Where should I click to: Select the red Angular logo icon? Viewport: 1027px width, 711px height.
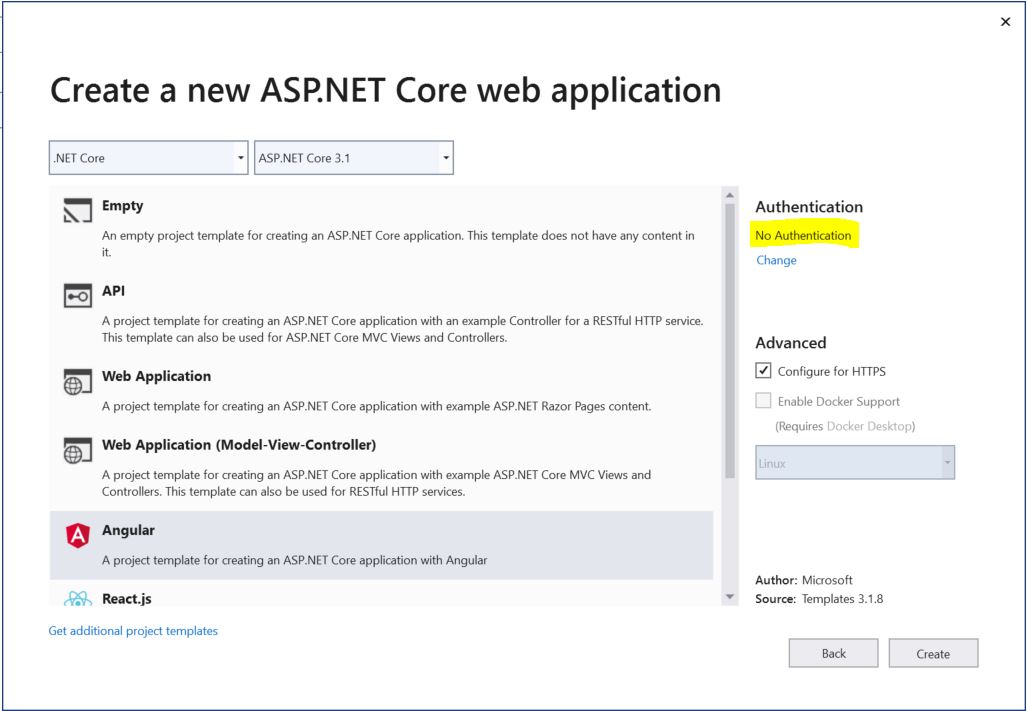point(77,536)
